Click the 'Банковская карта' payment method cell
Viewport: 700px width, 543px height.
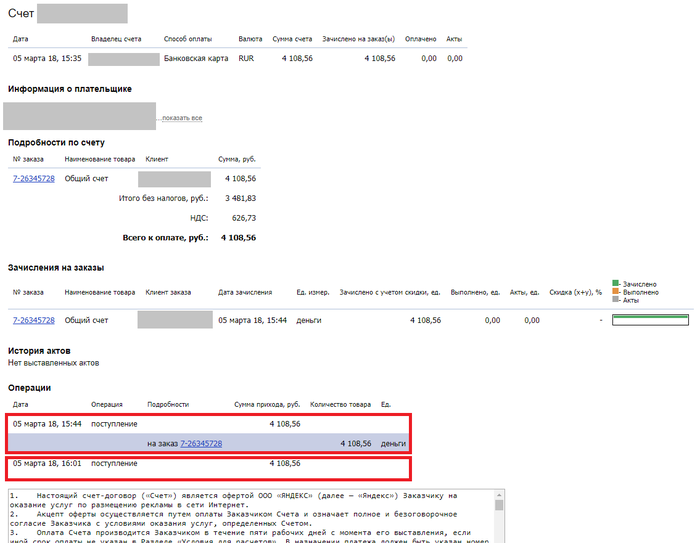194,59
